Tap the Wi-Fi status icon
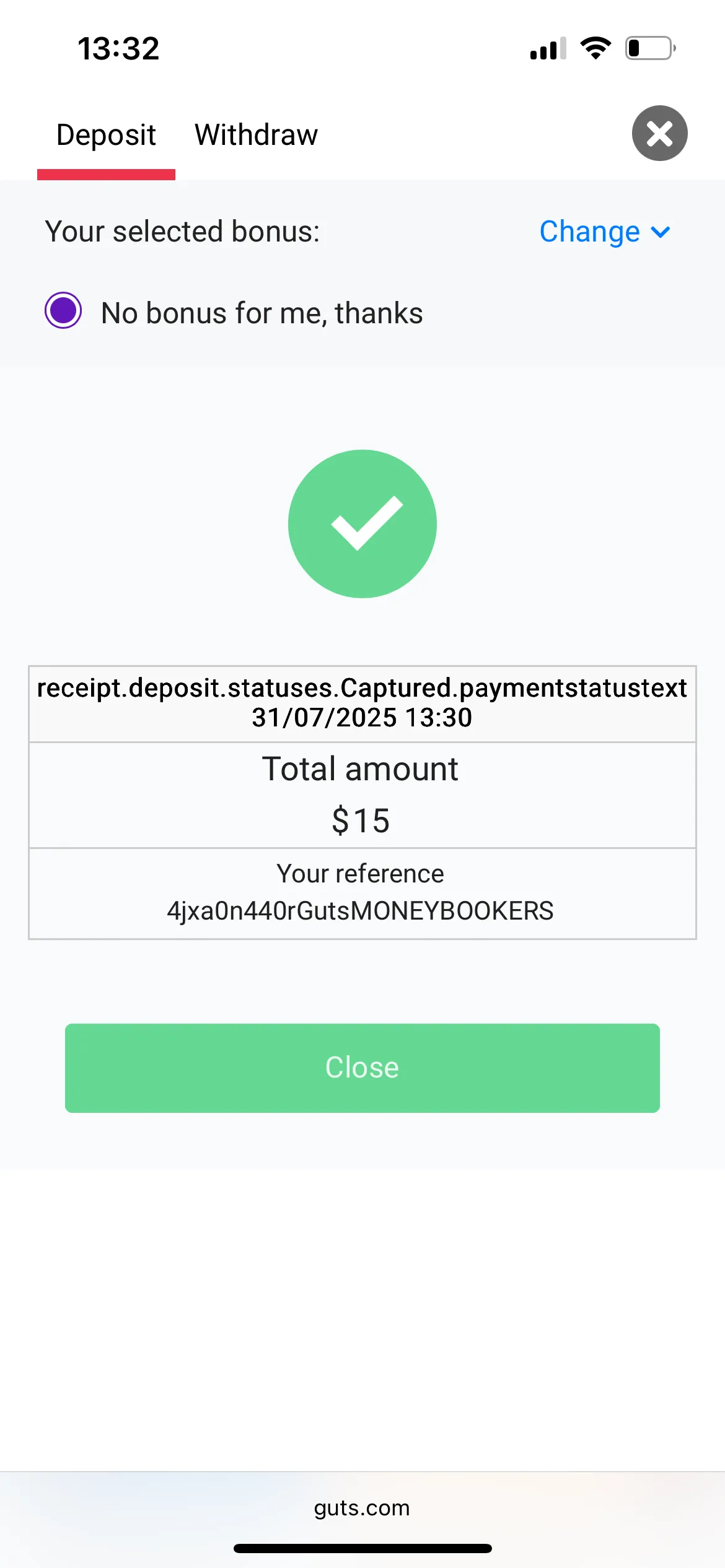Image resolution: width=725 pixels, height=1568 pixels. pos(595,48)
